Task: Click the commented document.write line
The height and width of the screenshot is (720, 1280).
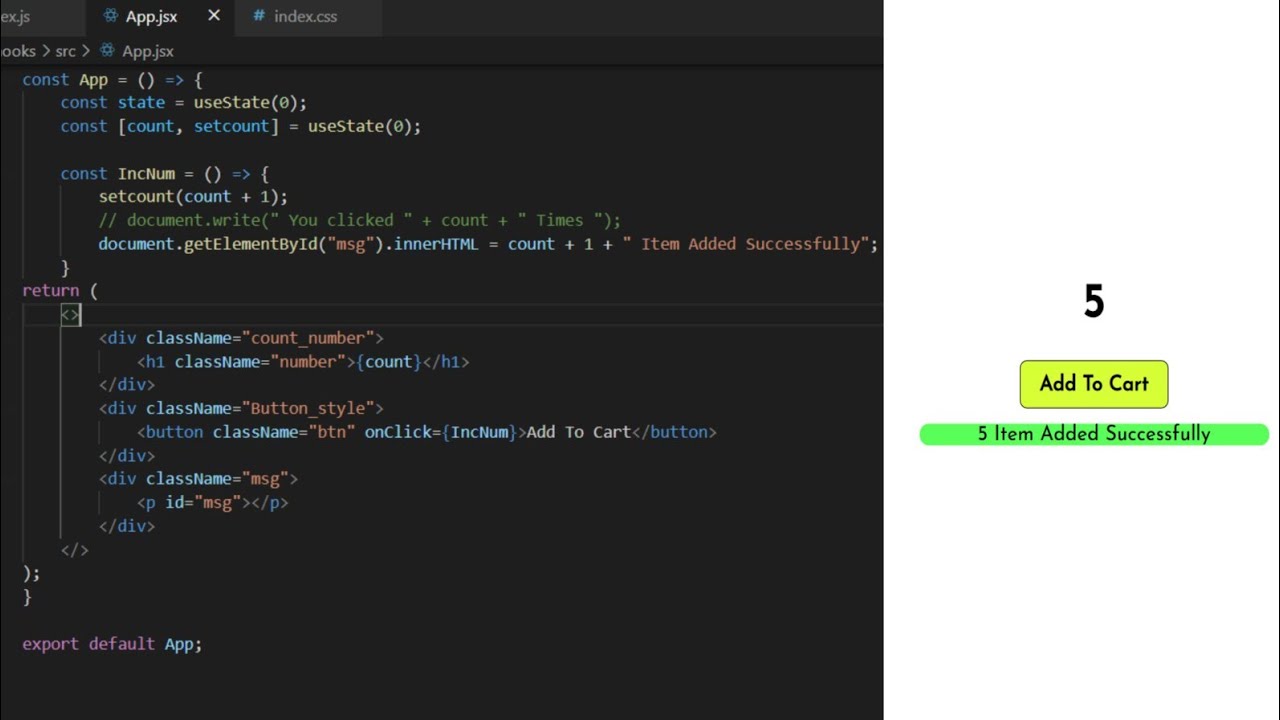Action: tap(360, 220)
